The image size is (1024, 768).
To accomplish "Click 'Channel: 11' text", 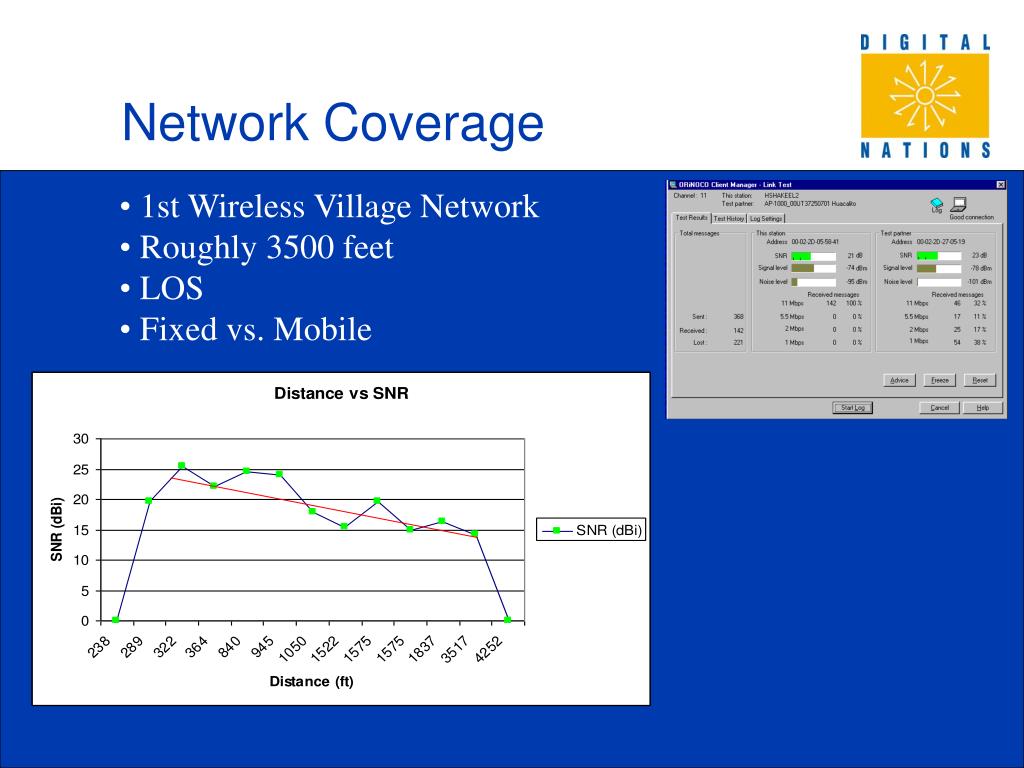I will click(690, 195).
